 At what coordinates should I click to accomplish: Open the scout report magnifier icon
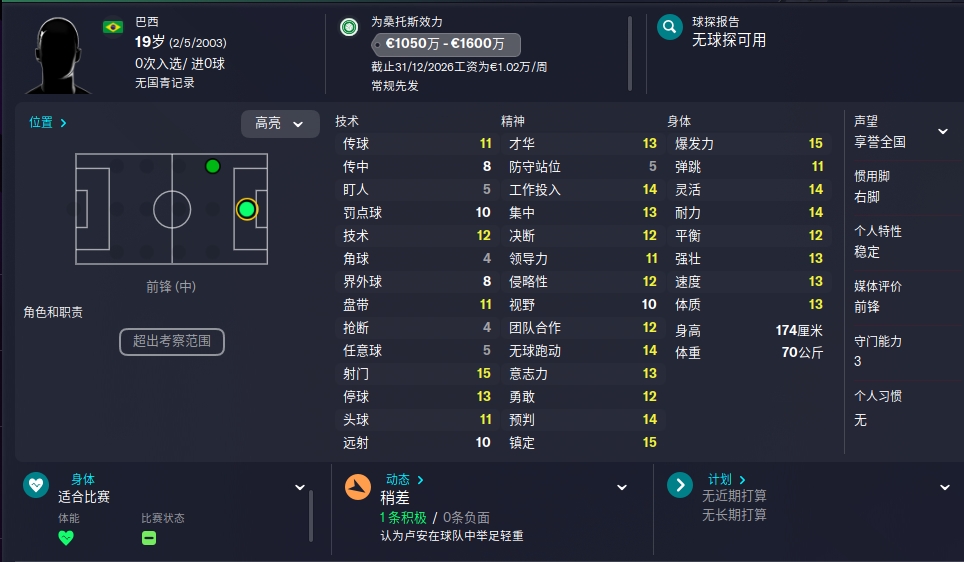(x=670, y=27)
